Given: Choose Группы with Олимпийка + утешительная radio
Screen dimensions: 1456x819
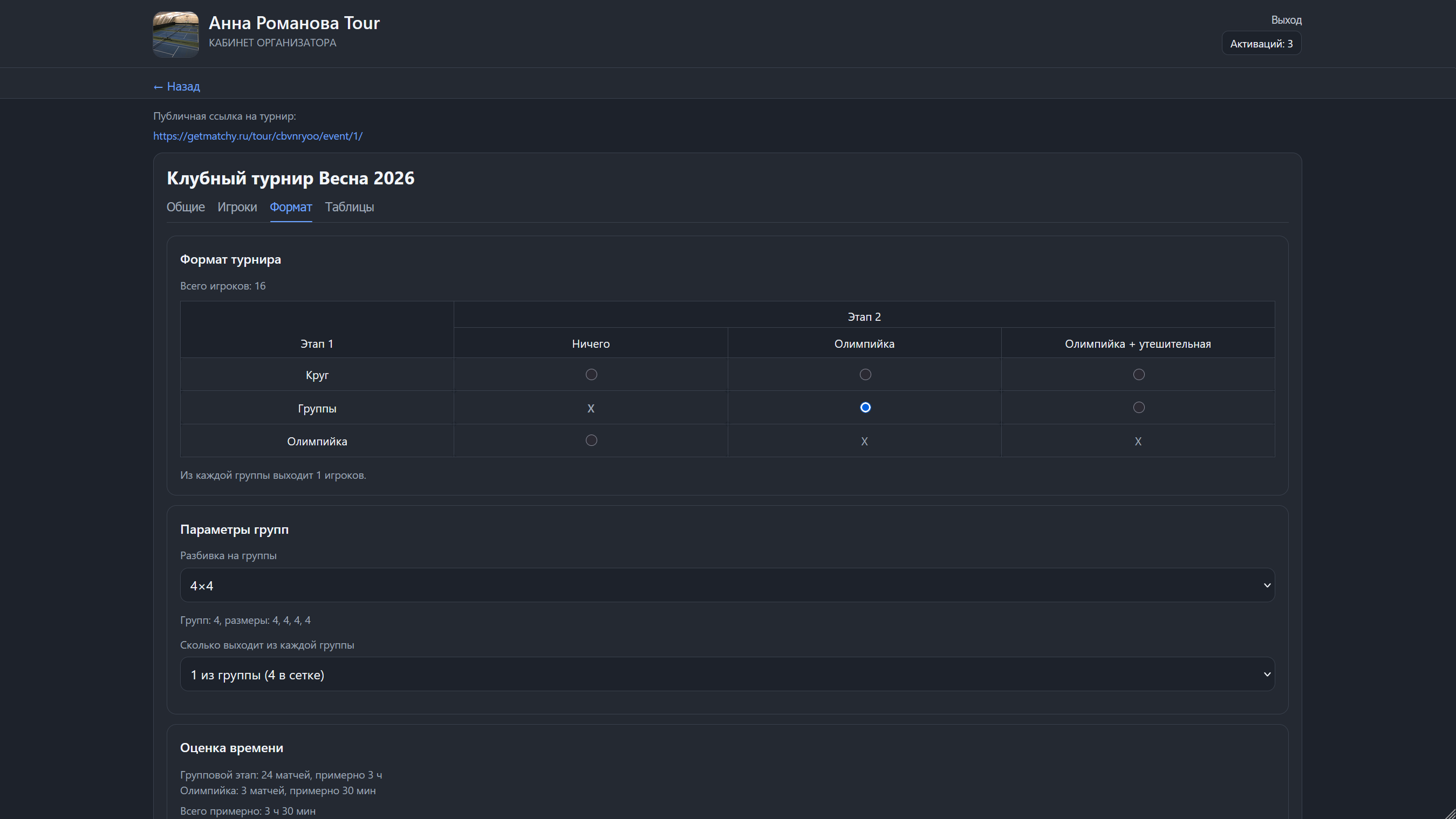Looking at the screenshot, I should click(x=1138, y=408).
